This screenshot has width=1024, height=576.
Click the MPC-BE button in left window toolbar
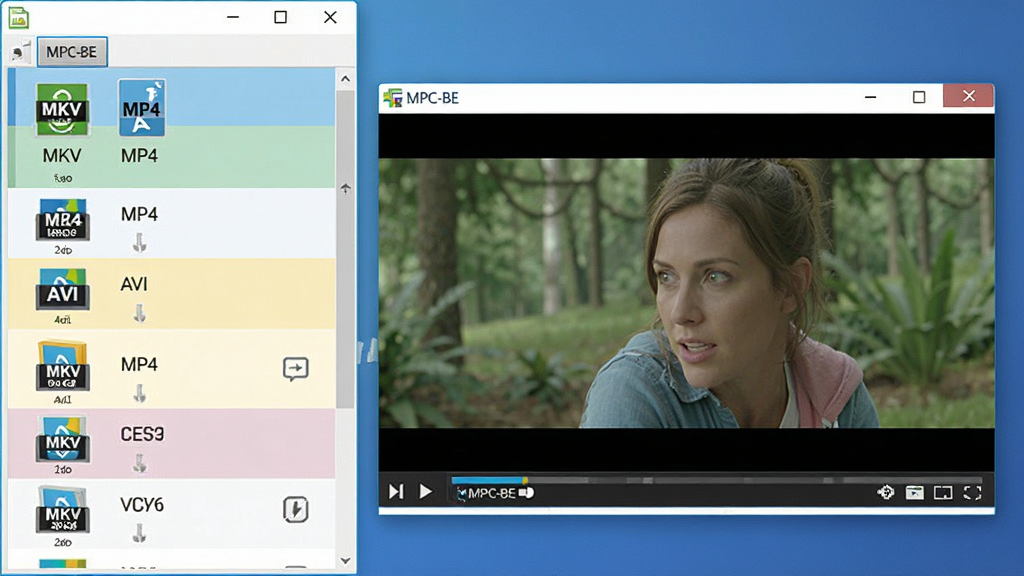72,52
